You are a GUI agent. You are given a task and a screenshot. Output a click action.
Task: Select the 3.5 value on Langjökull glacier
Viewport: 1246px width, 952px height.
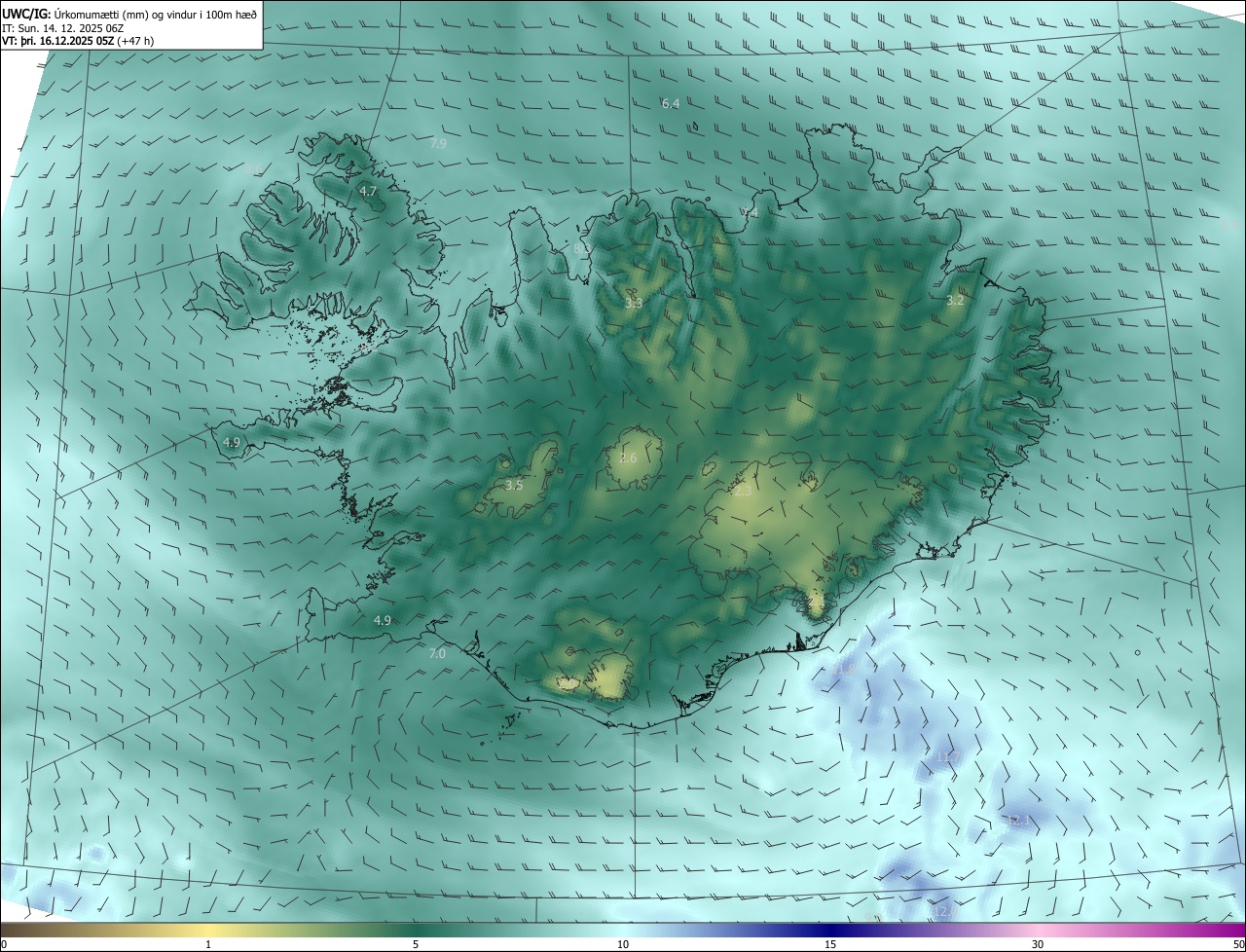point(514,485)
